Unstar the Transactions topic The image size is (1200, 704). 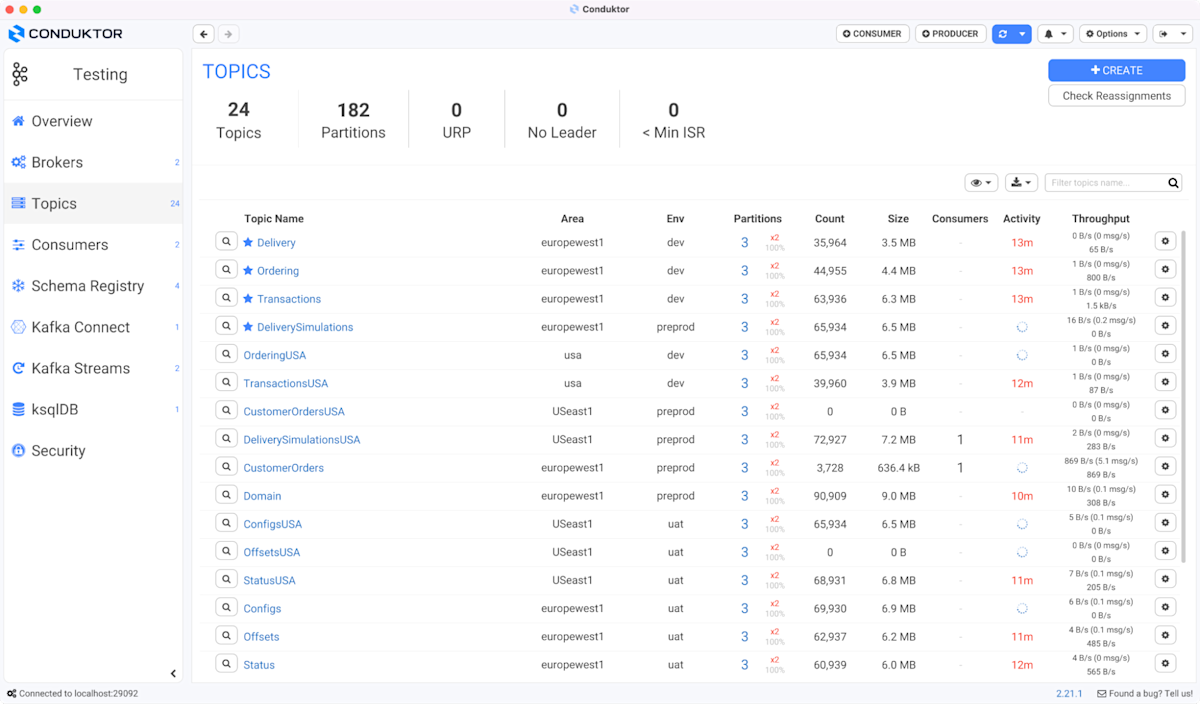click(x=249, y=298)
